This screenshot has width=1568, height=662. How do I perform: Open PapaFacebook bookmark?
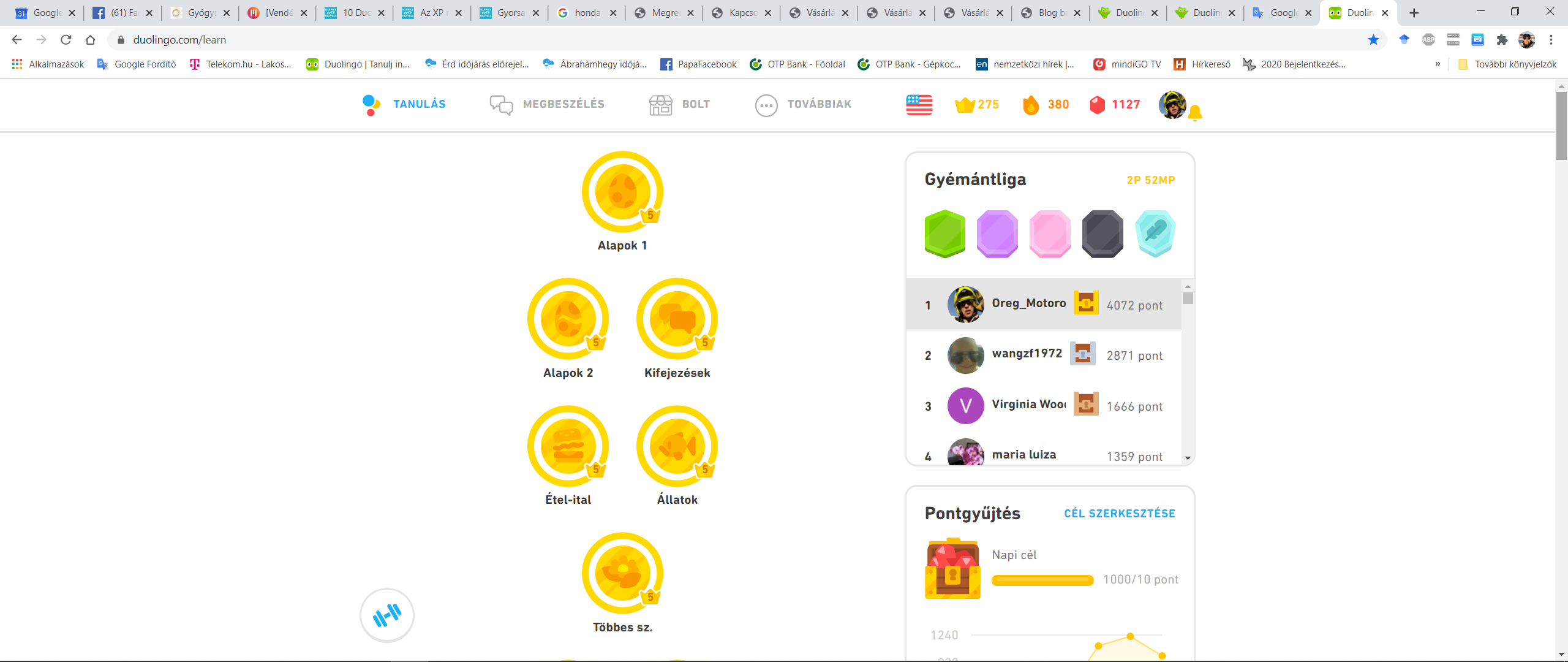tap(698, 64)
